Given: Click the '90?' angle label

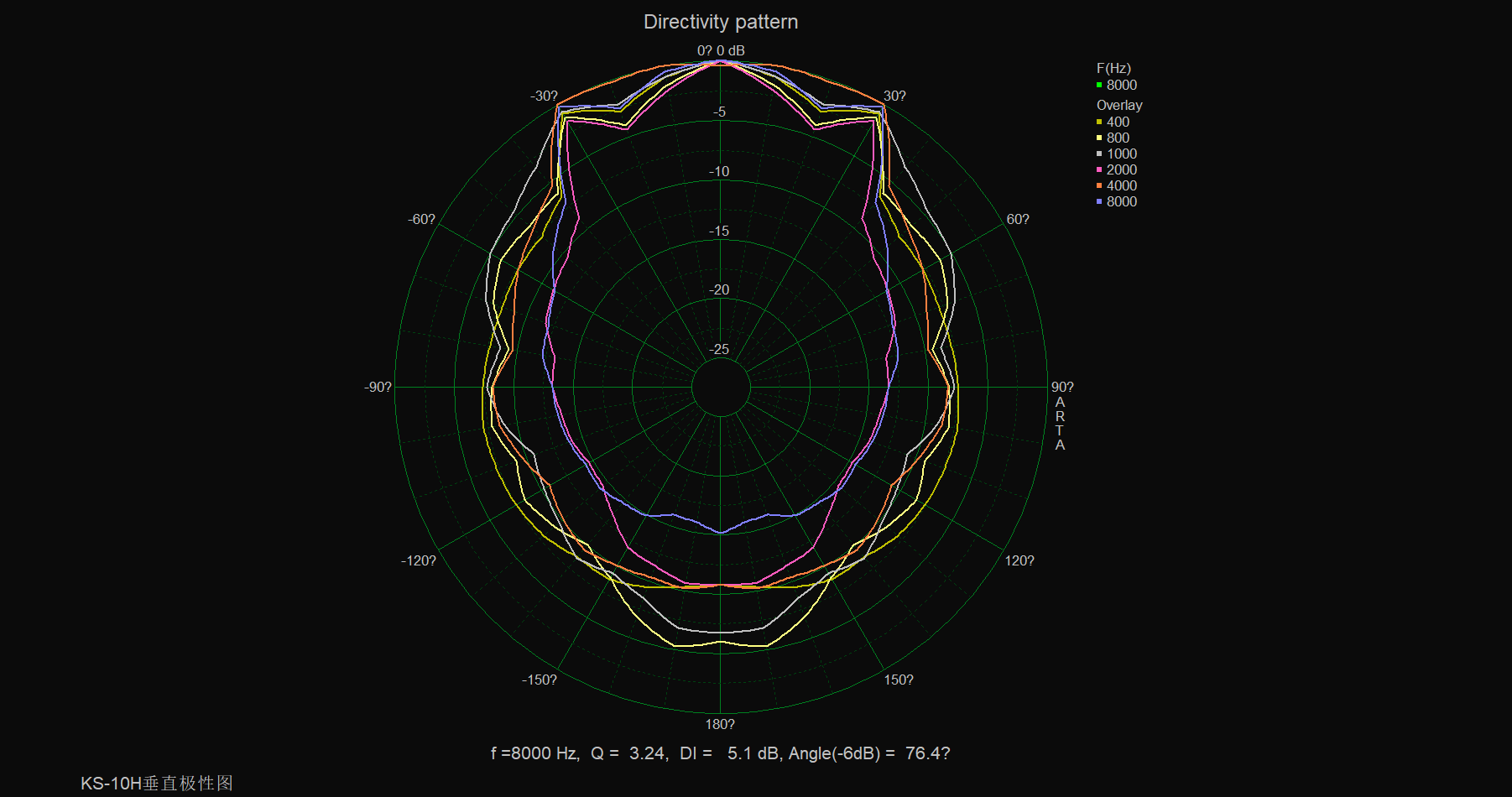Looking at the screenshot, I should pos(1062,387).
